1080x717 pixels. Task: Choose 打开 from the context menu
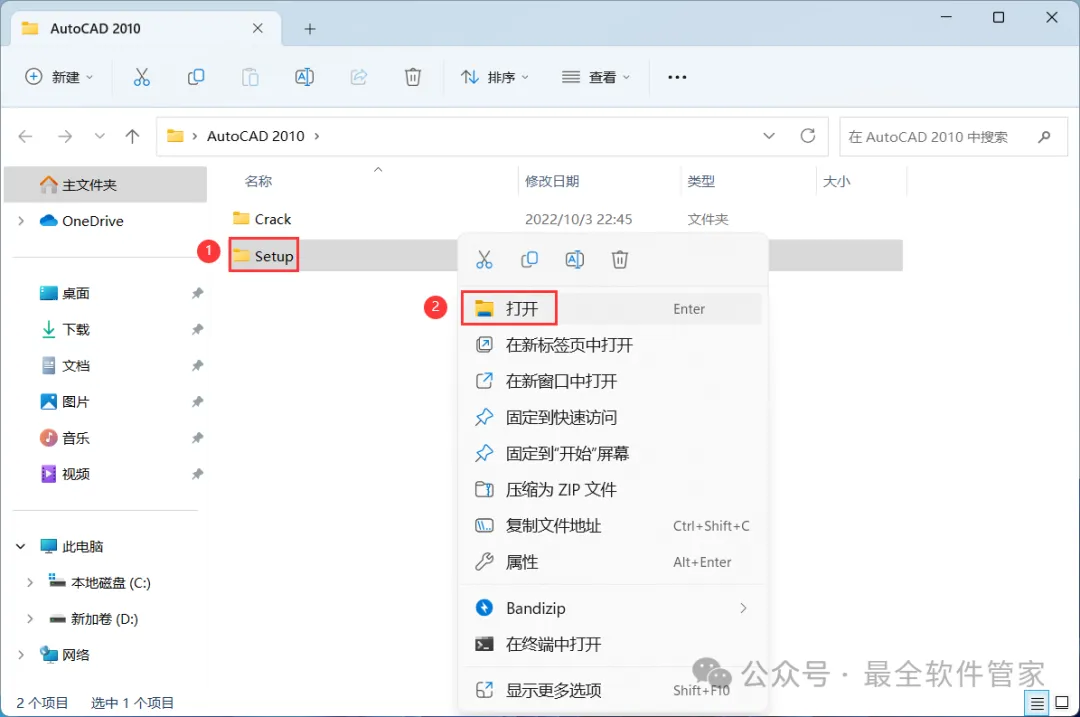(612, 309)
